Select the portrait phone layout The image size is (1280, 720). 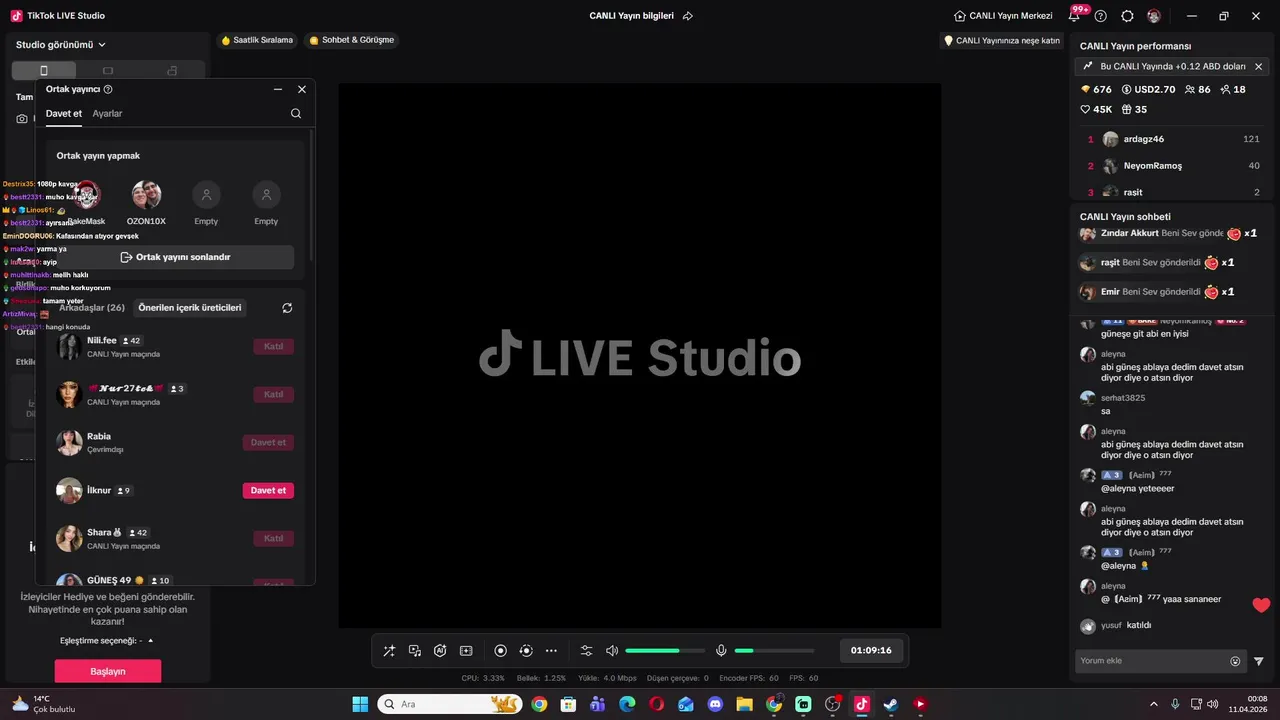point(43,70)
